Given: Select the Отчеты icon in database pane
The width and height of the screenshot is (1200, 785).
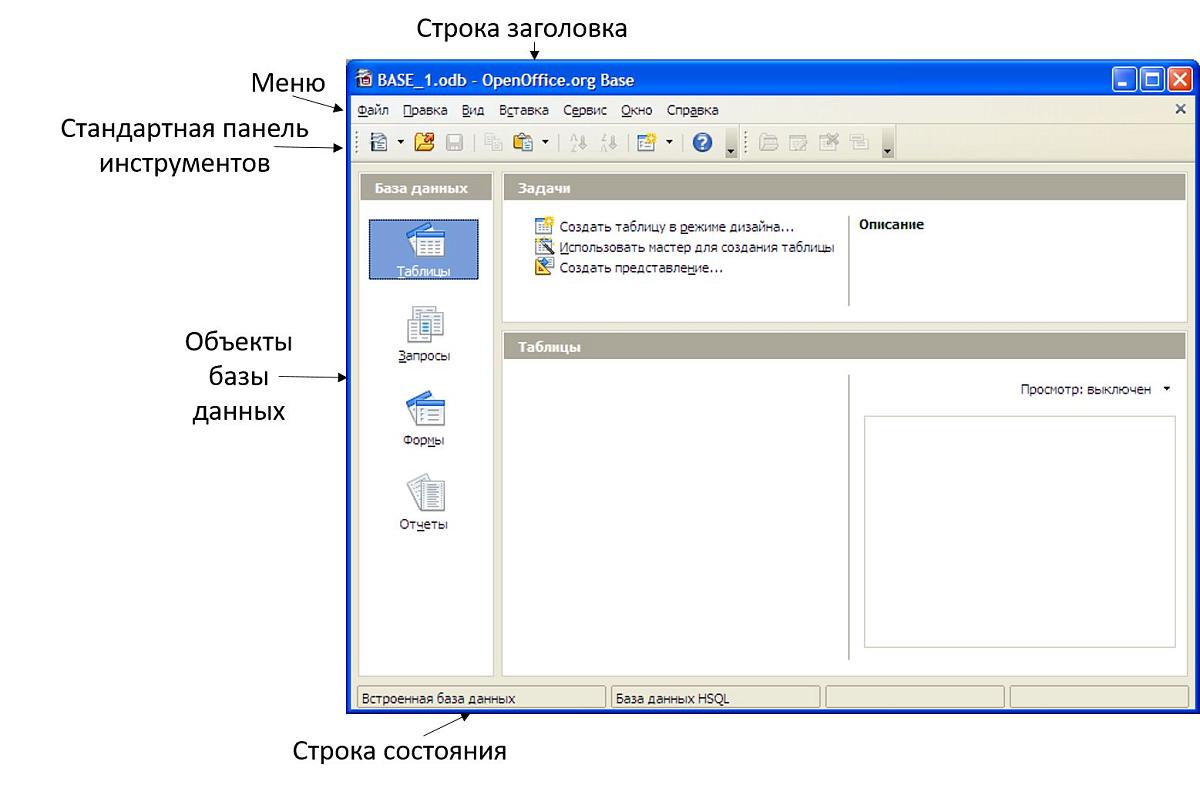Looking at the screenshot, I should click(x=424, y=503).
